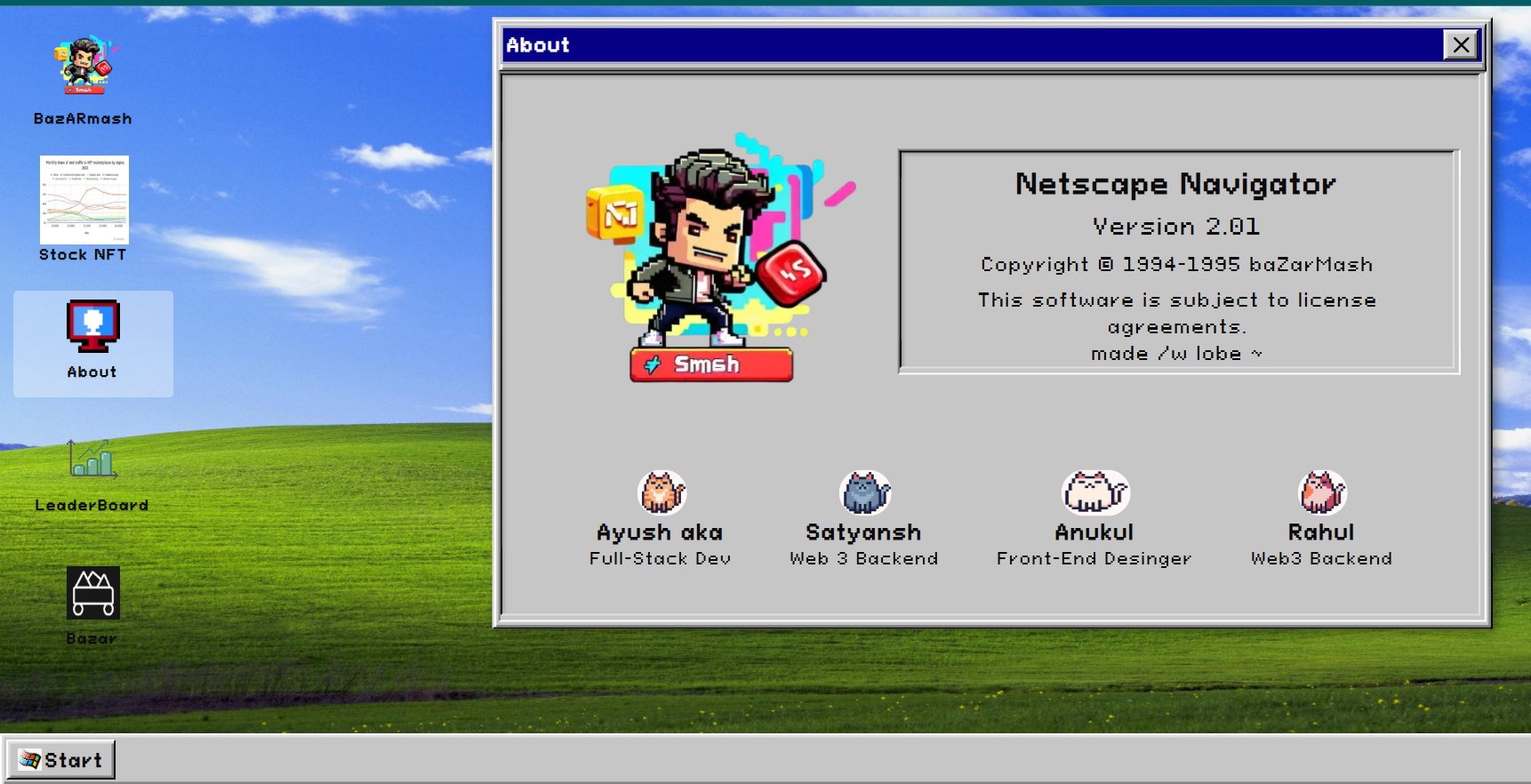Image resolution: width=1531 pixels, height=784 pixels.
Task: Click the 'Web 3 Backend' role under Satyansh
Action: pos(863,558)
